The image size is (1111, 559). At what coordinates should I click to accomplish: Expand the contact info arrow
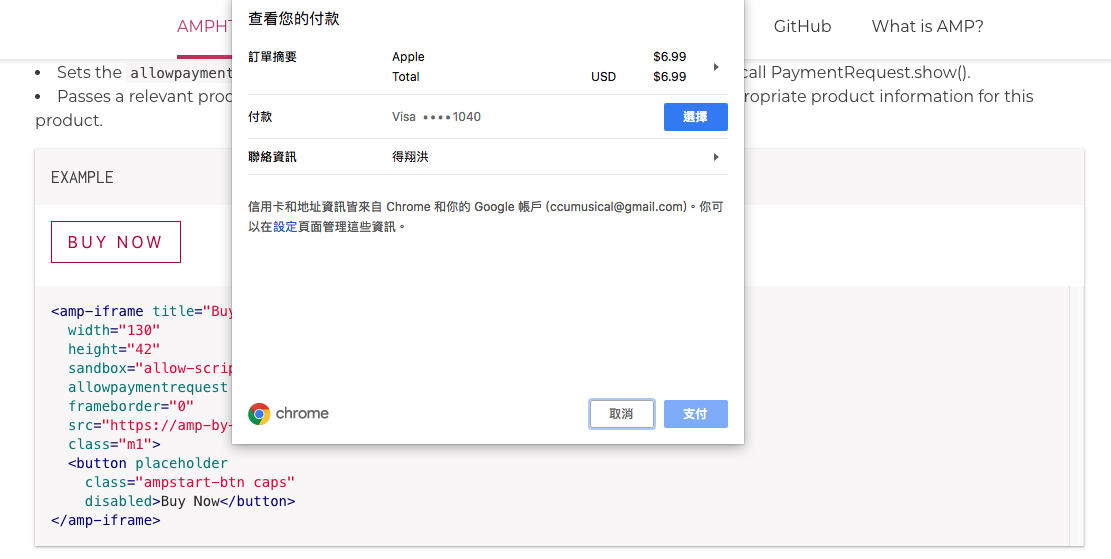coord(716,157)
